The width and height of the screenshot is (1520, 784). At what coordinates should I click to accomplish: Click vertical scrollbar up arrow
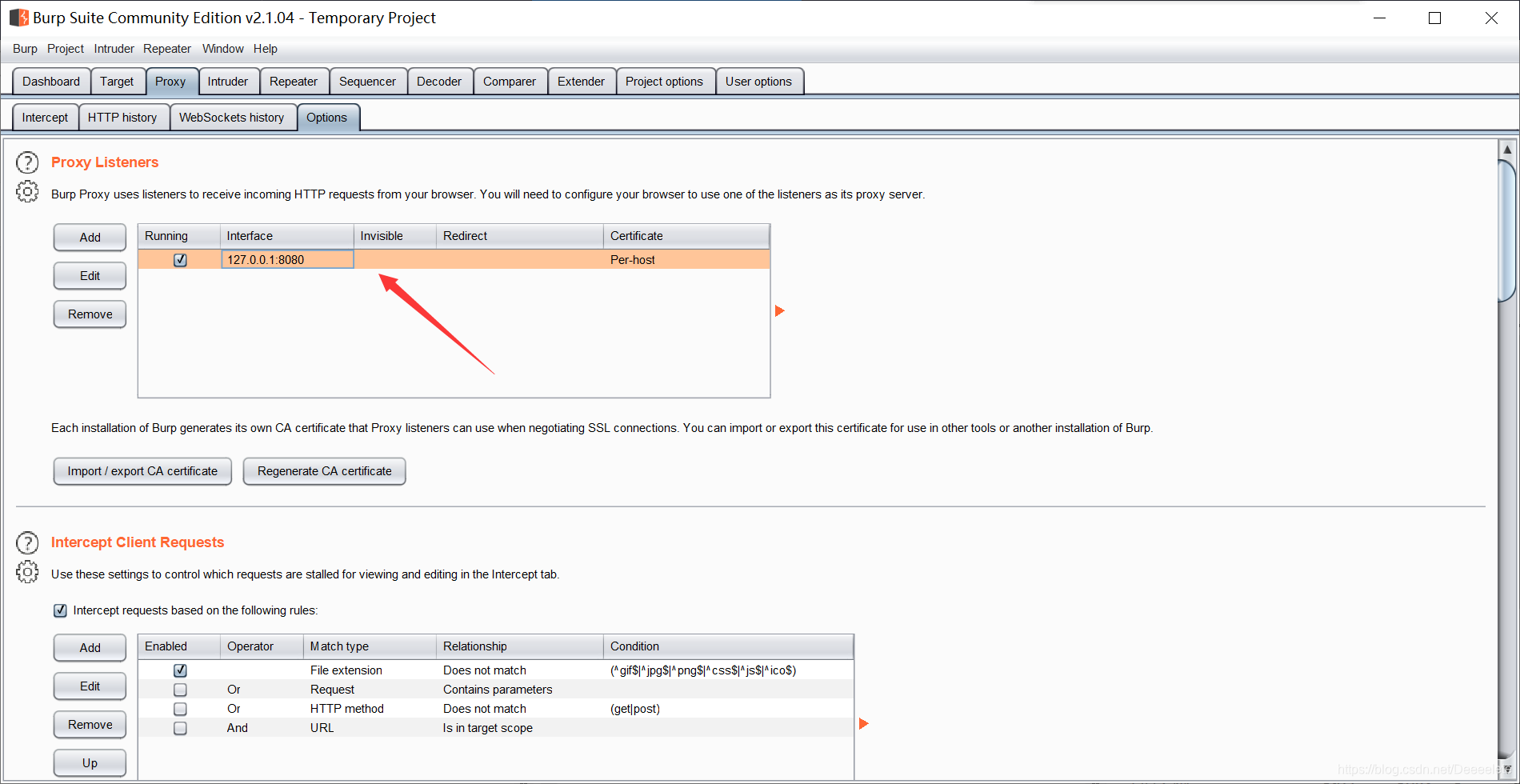pyautogui.click(x=1507, y=149)
